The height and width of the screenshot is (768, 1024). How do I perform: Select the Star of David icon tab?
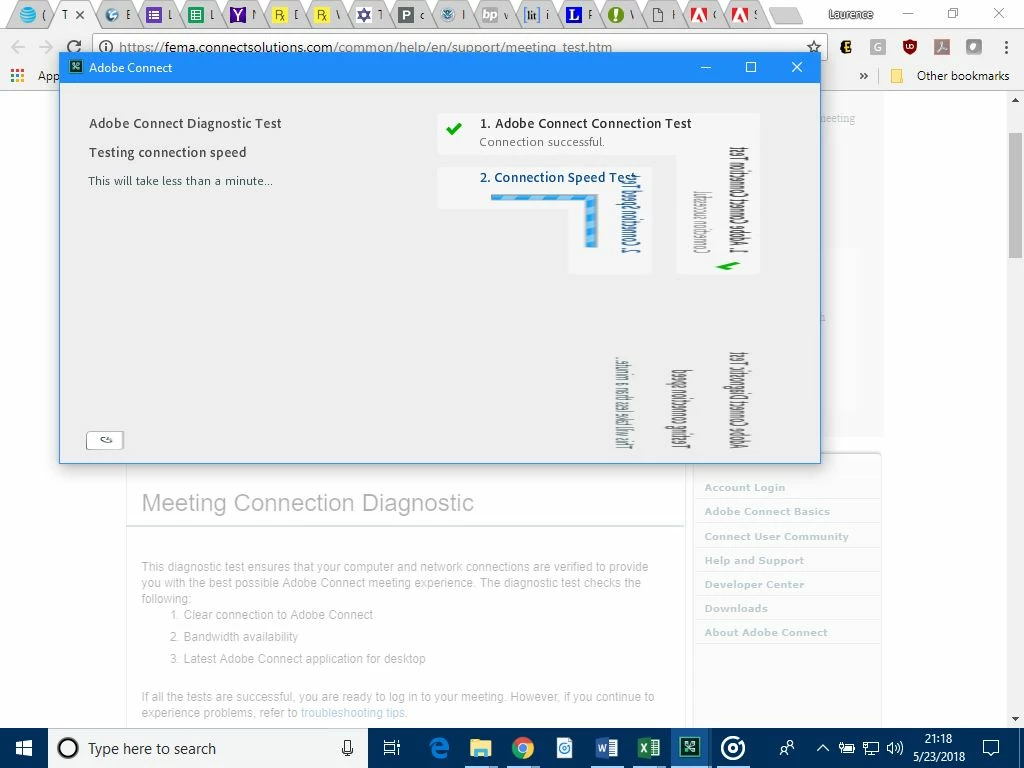coord(364,14)
